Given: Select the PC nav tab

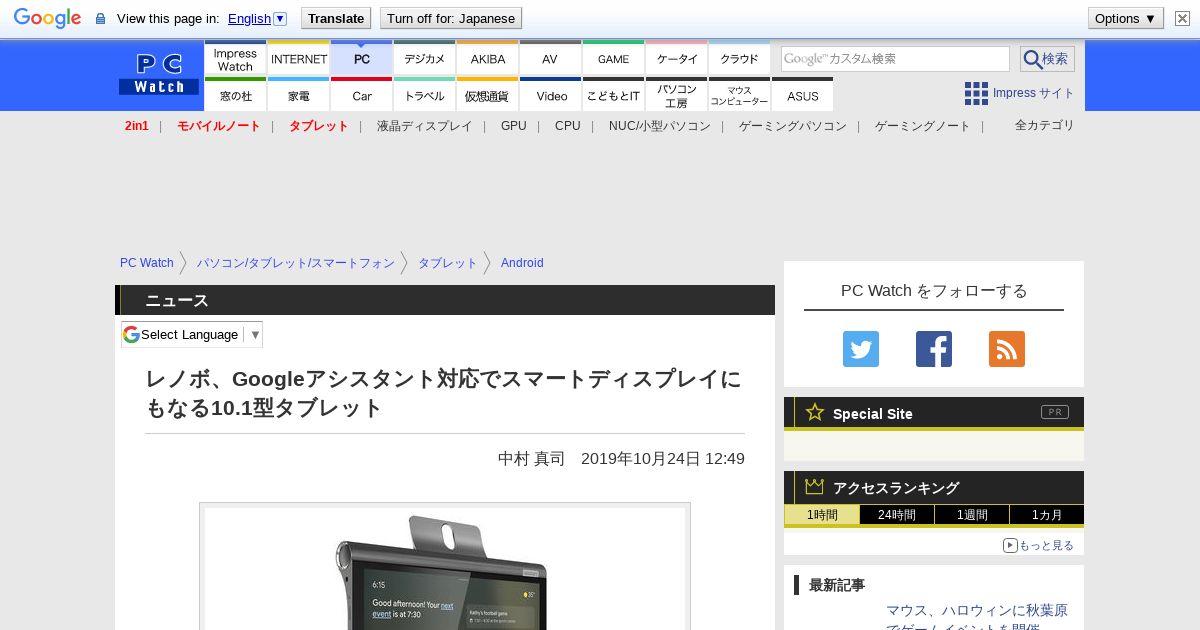Looking at the screenshot, I should [x=362, y=59].
